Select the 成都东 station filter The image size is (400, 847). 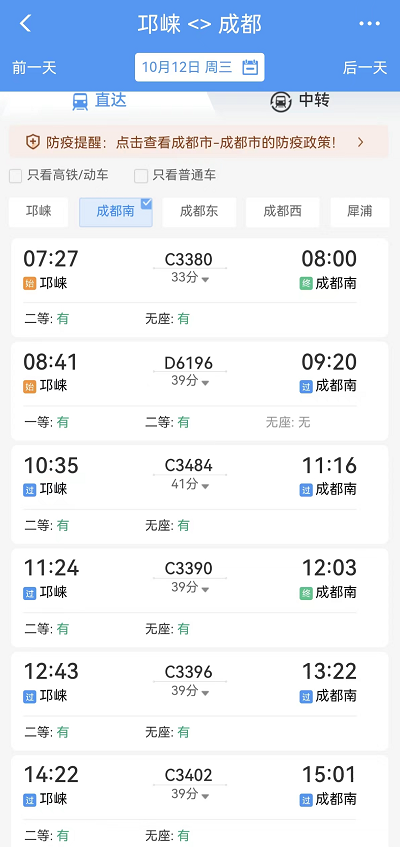(x=199, y=212)
